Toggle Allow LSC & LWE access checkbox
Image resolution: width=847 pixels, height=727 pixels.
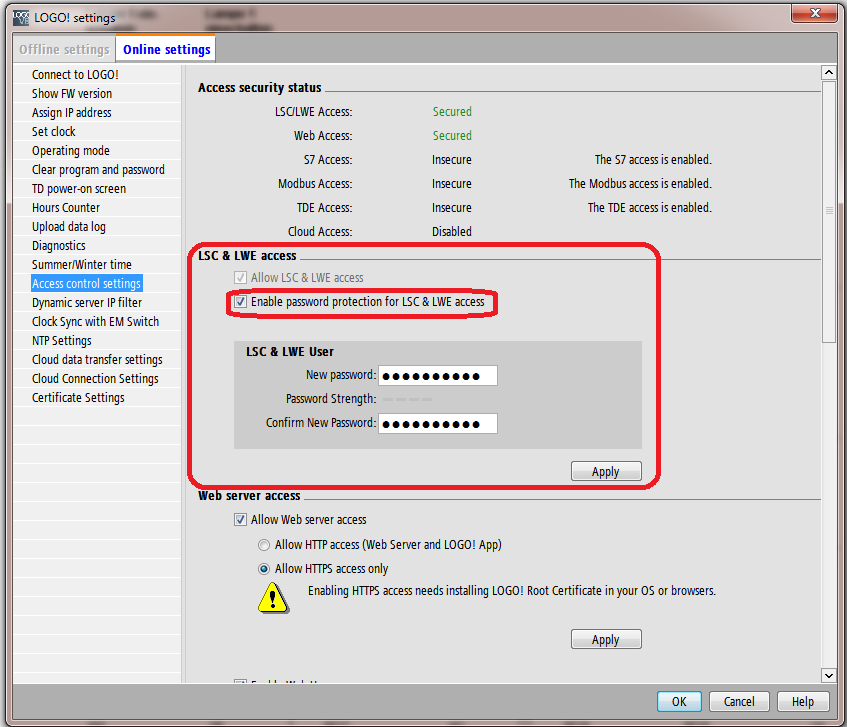point(240,278)
